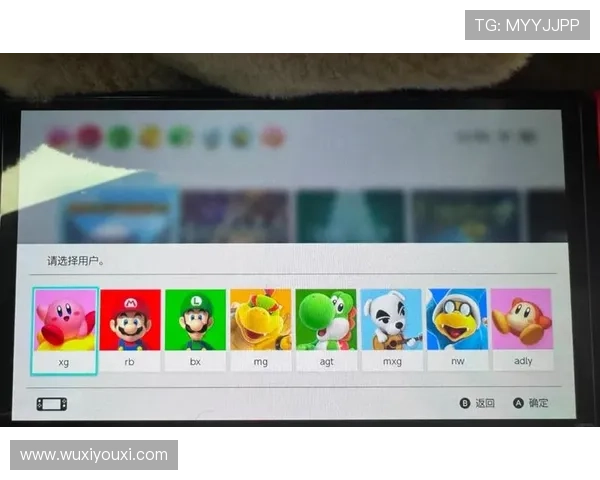Viewport: 600px width, 480px height.
Task: Select the Bowser avatar for user mg
Action: click(260, 319)
